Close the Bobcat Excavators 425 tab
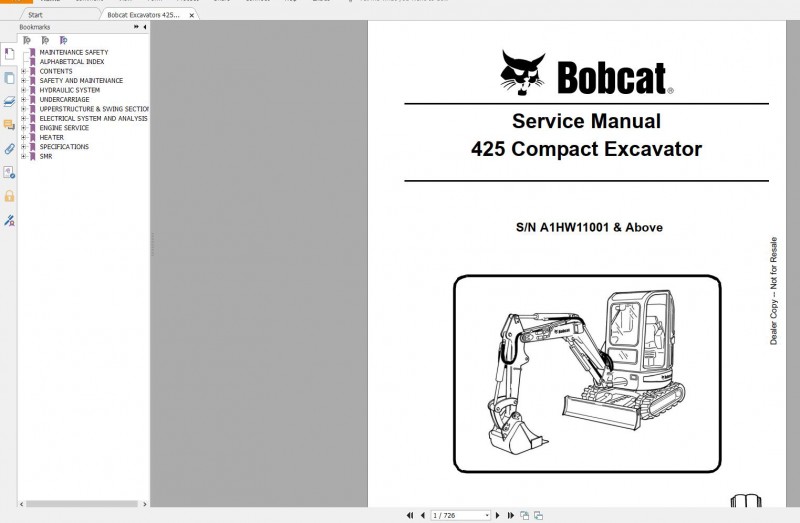The height and width of the screenshot is (523, 800). [x=191, y=15]
